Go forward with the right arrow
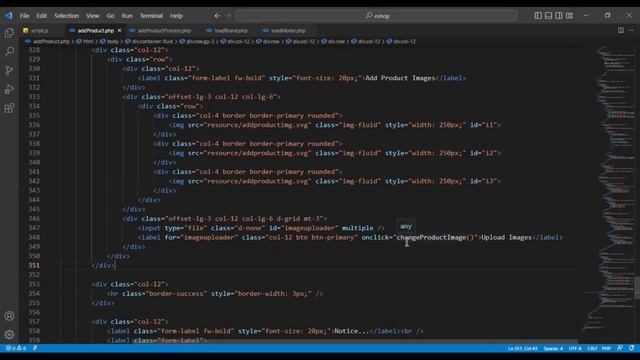Image resolution: width=640 pixels, height=360 pixels. (229, 16)
